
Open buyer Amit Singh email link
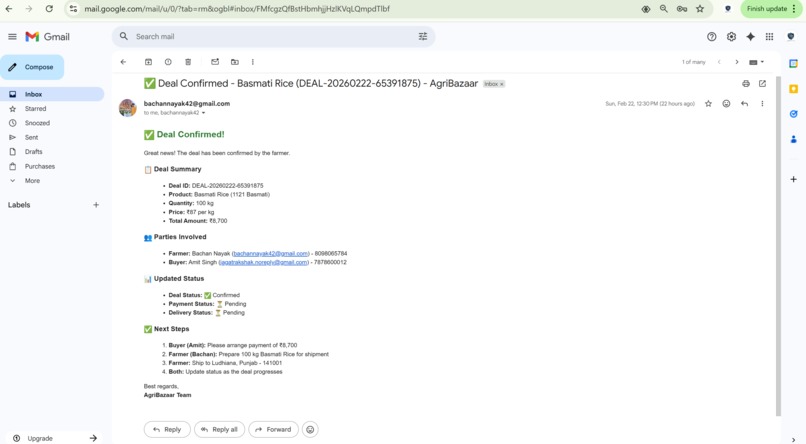point(264,262)
